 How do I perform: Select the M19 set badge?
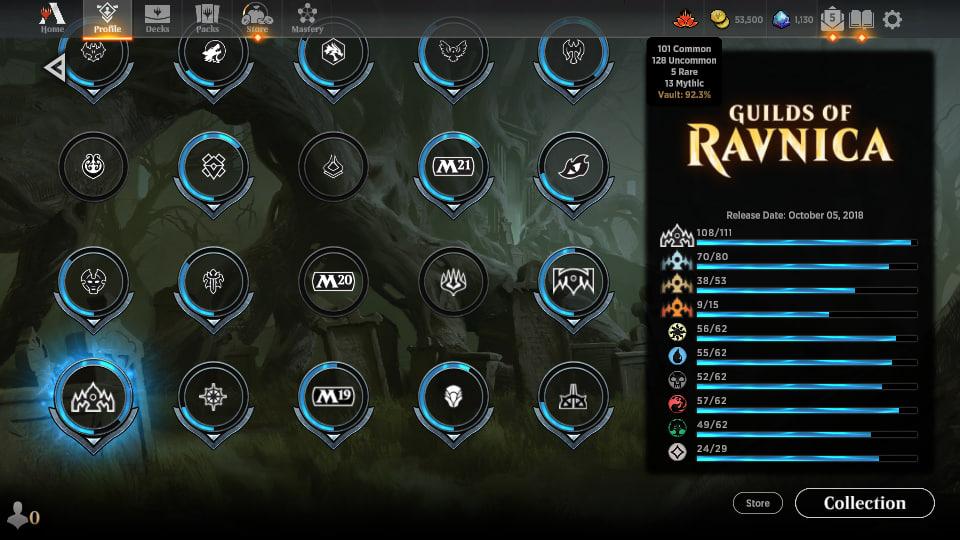333,397
